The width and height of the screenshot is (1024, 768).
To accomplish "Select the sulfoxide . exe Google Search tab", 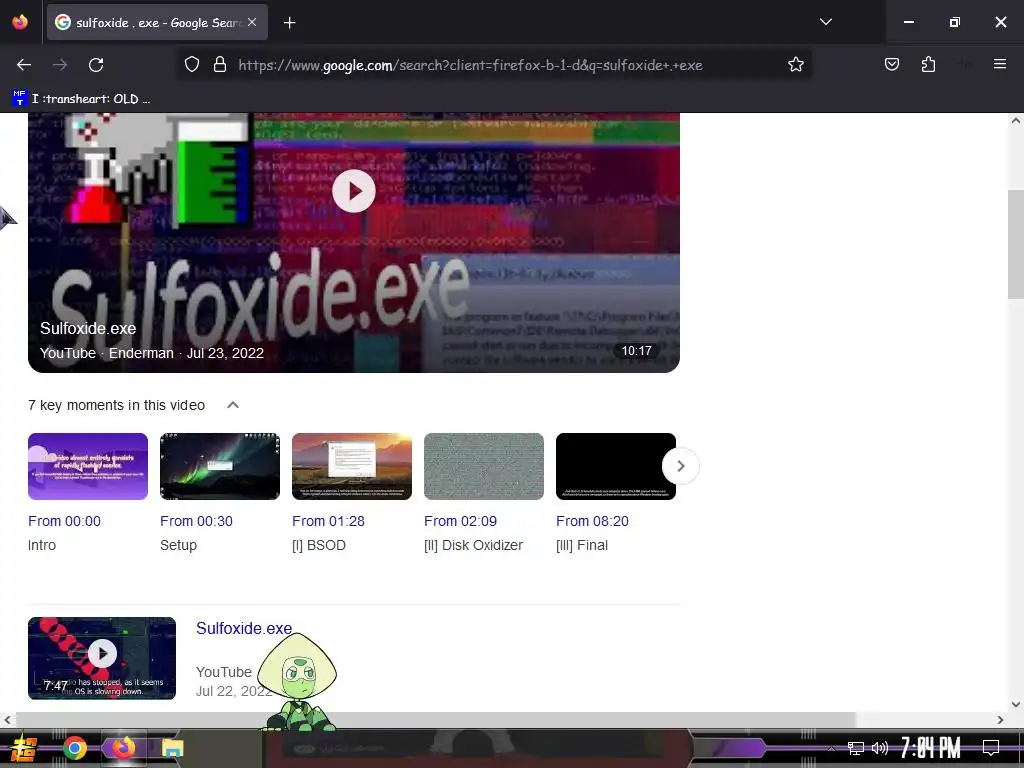I will click(157, 23).
